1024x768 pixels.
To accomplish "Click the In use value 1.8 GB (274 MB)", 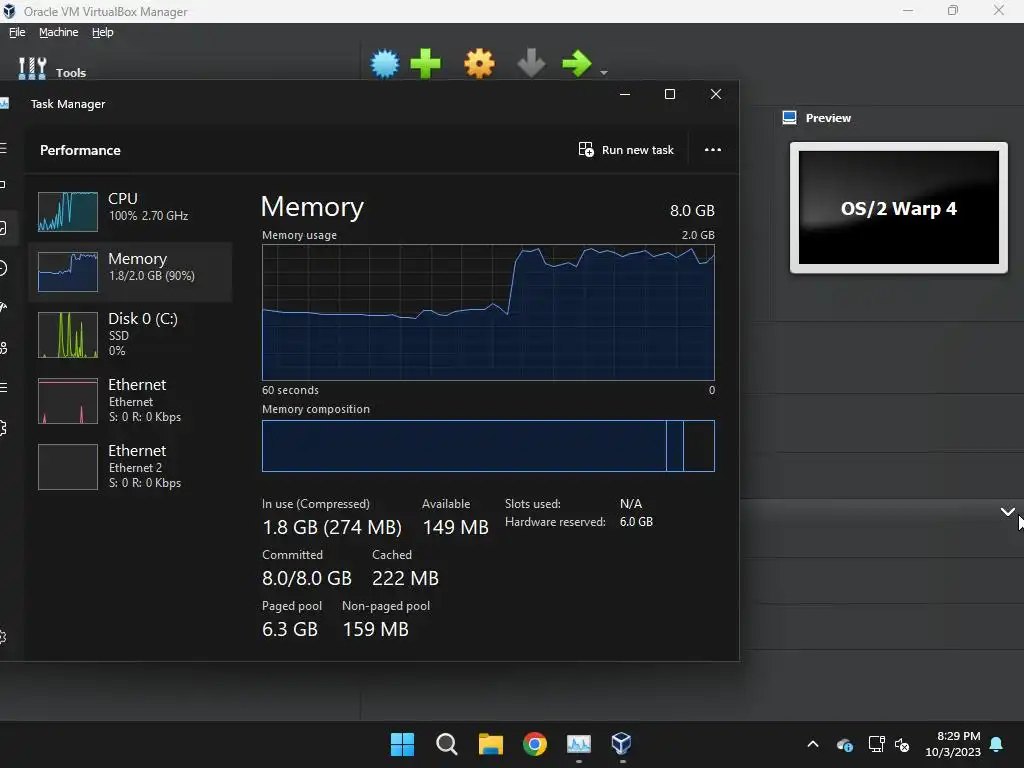I will coord(332,527).
